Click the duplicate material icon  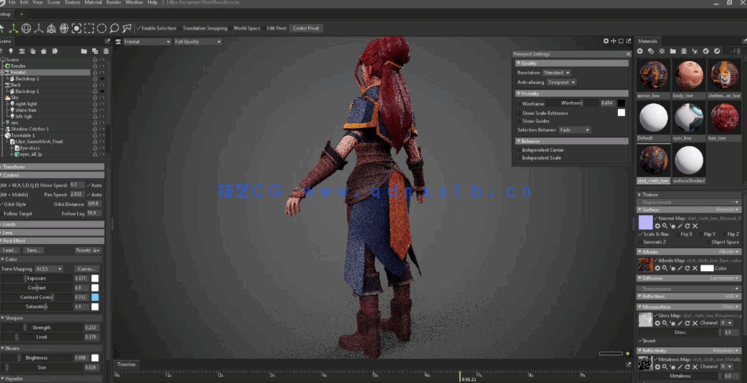(x=651, y=51)
